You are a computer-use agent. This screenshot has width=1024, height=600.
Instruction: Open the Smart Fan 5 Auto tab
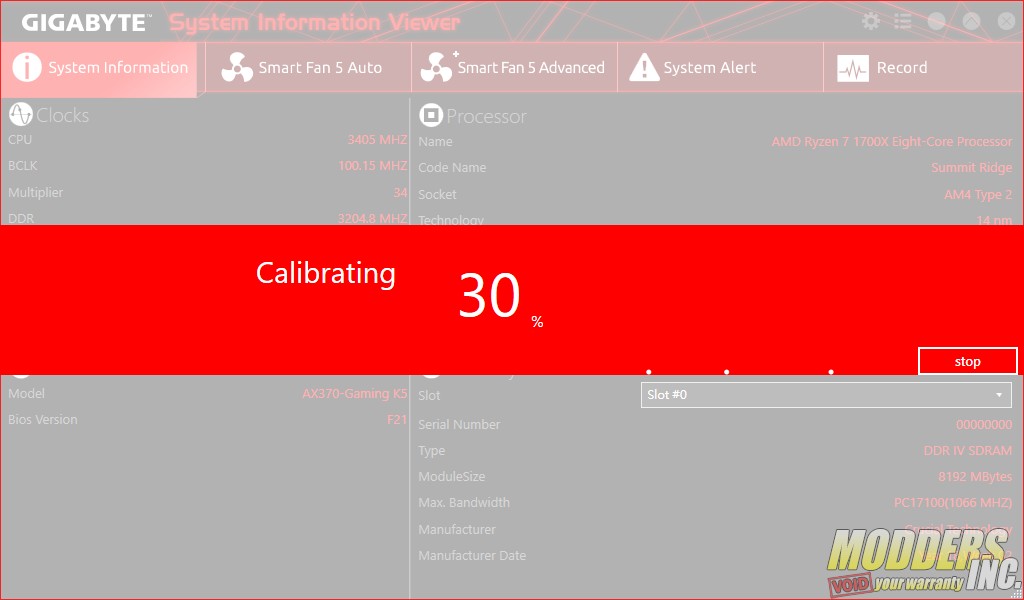tap(308, 68)
